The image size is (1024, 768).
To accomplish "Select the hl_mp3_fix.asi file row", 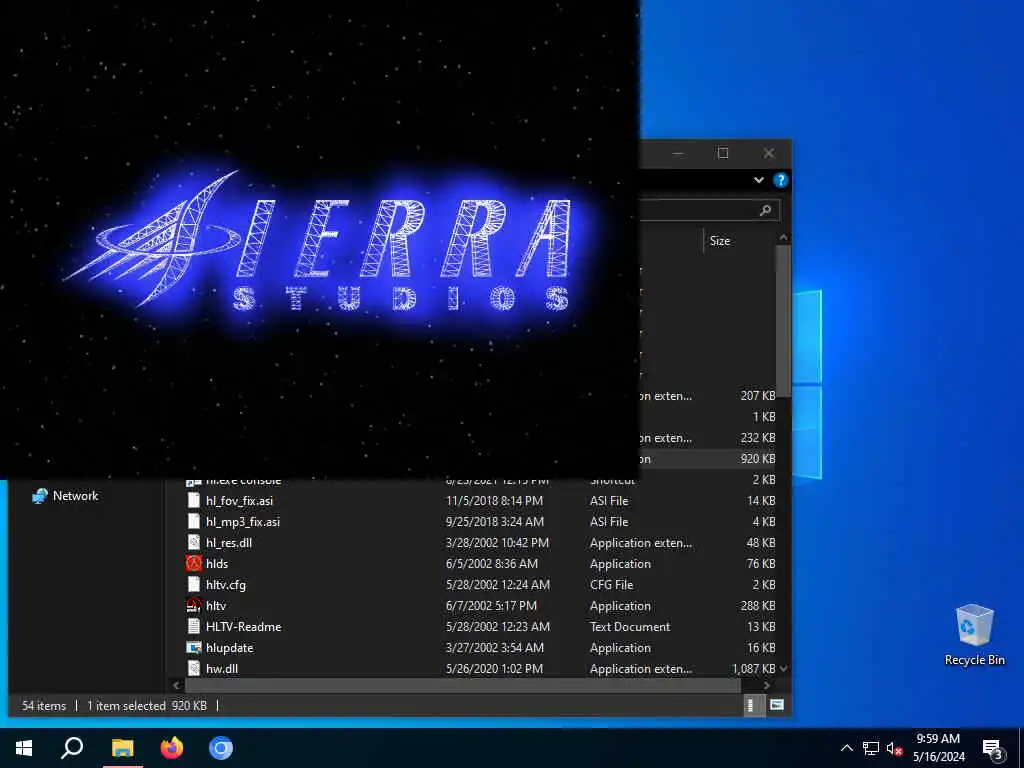I will (481, 522).
